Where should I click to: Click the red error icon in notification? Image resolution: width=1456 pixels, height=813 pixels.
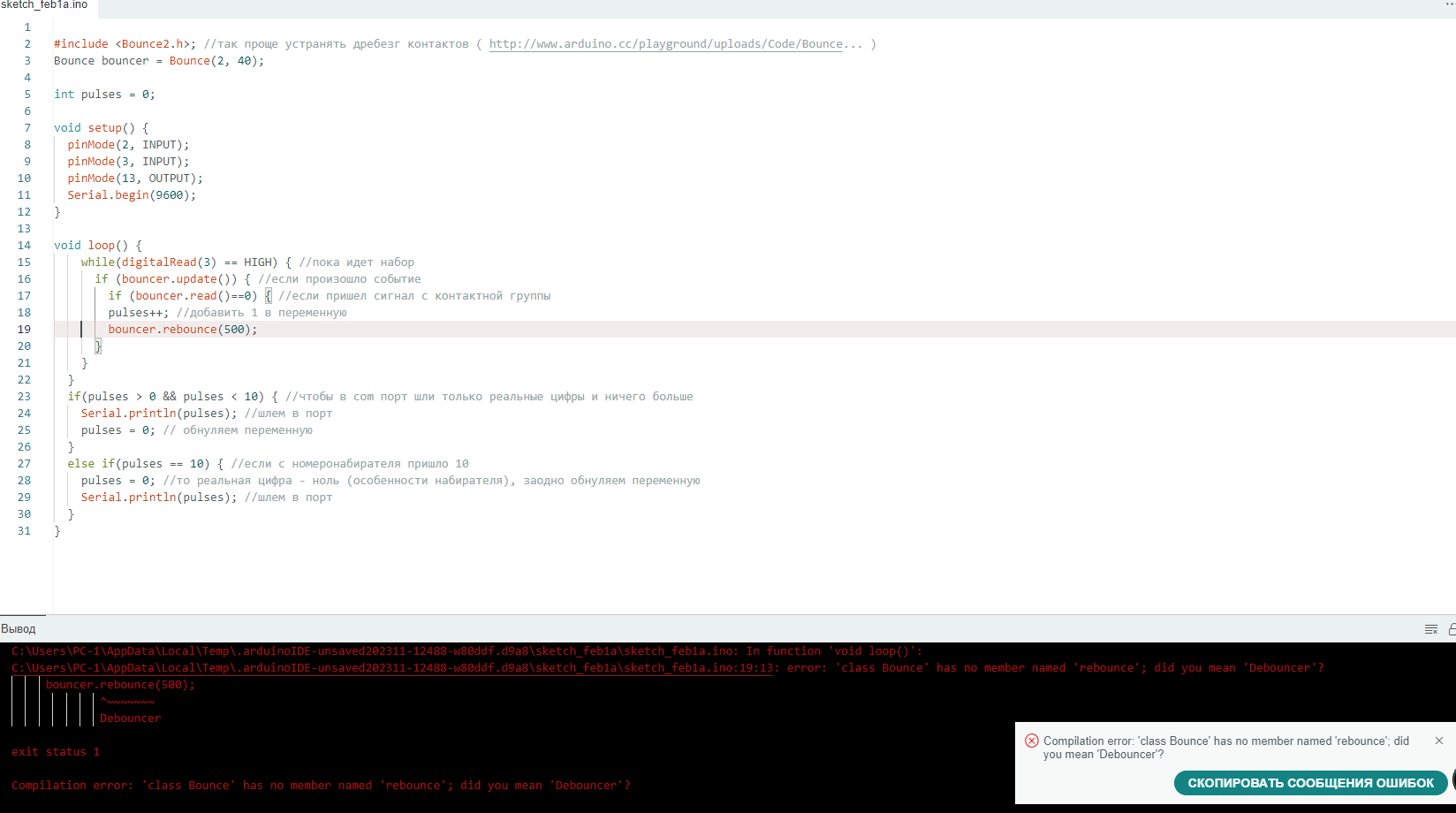coord(1031,741)
